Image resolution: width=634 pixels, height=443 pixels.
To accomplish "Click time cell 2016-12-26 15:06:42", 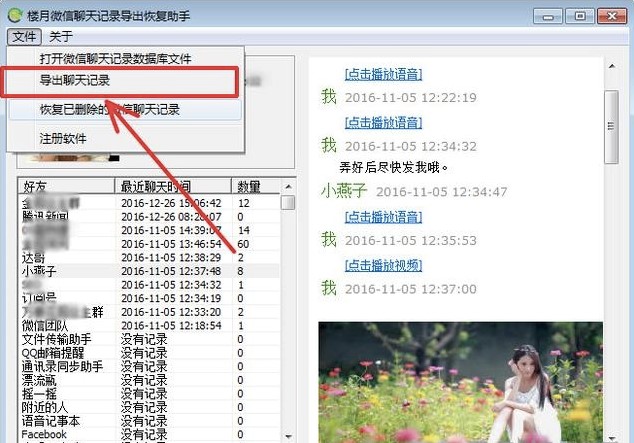I will 171,203.
